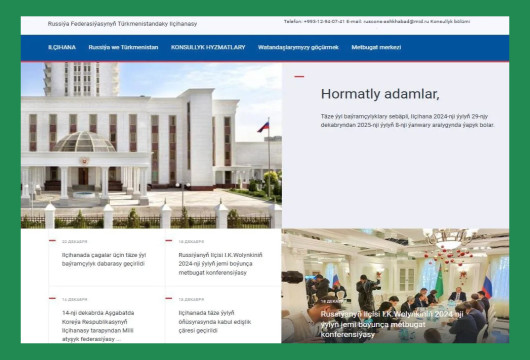Click the New Year holiday closure notice text
The image size is (530, 360).
coord(408,121)
